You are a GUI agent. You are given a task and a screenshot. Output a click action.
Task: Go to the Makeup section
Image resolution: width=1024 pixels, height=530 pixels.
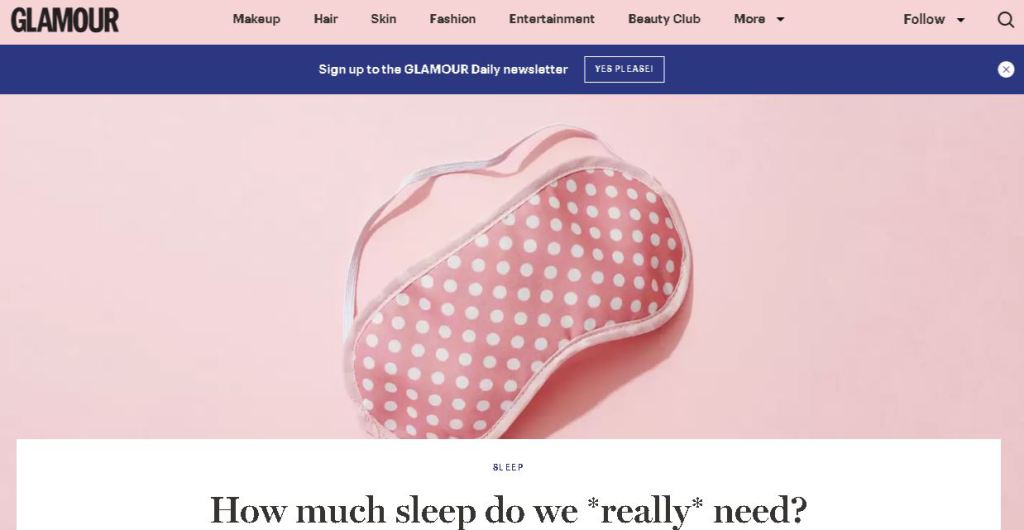[x=256, y=19]
